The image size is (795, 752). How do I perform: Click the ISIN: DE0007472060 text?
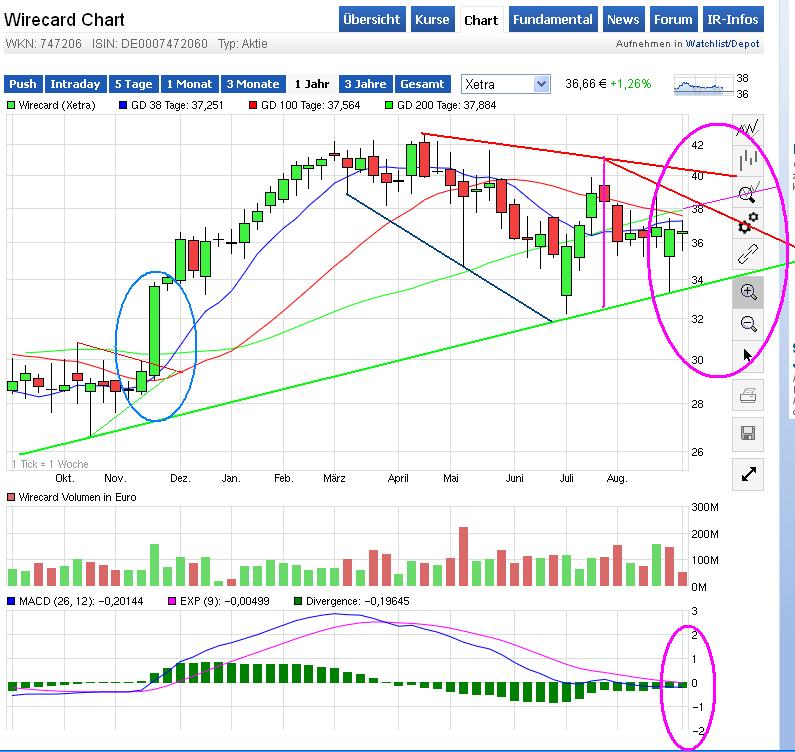(x=150, y=44)
